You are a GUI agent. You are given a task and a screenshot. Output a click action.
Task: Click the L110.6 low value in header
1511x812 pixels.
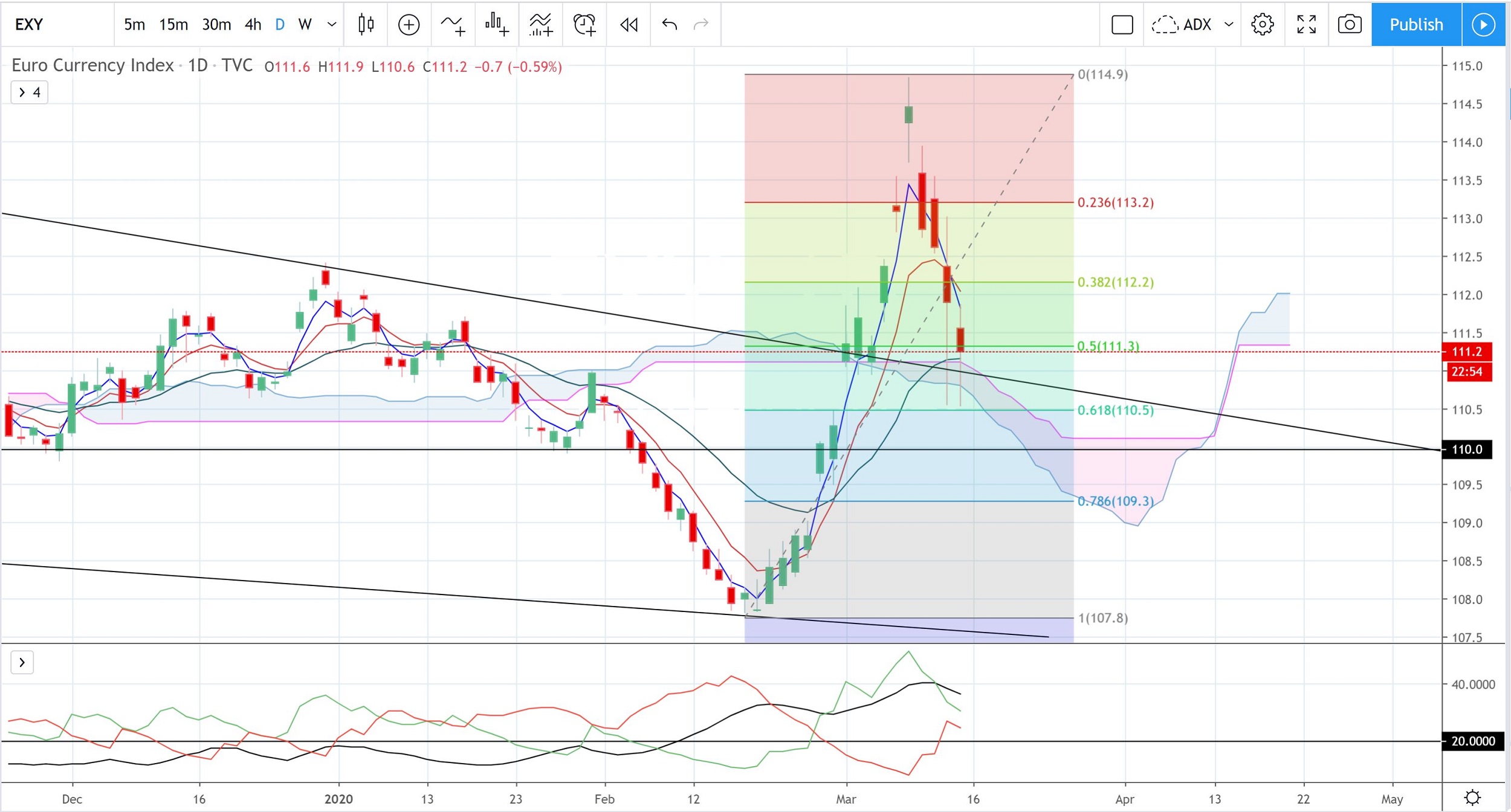[393, 66]
